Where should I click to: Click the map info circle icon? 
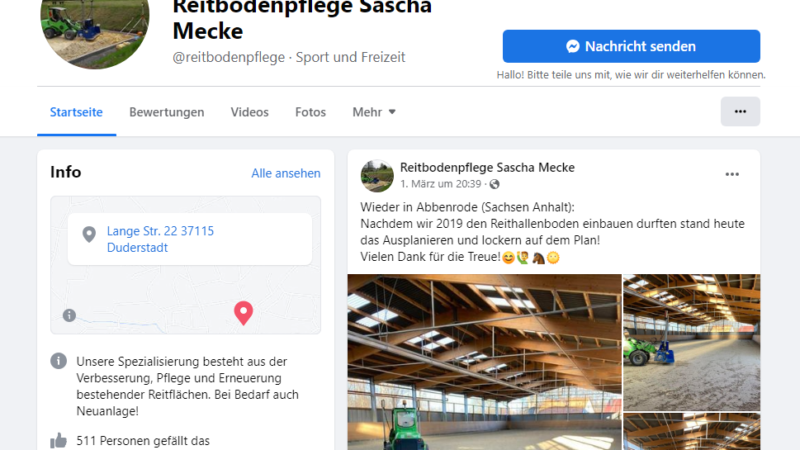69,315
